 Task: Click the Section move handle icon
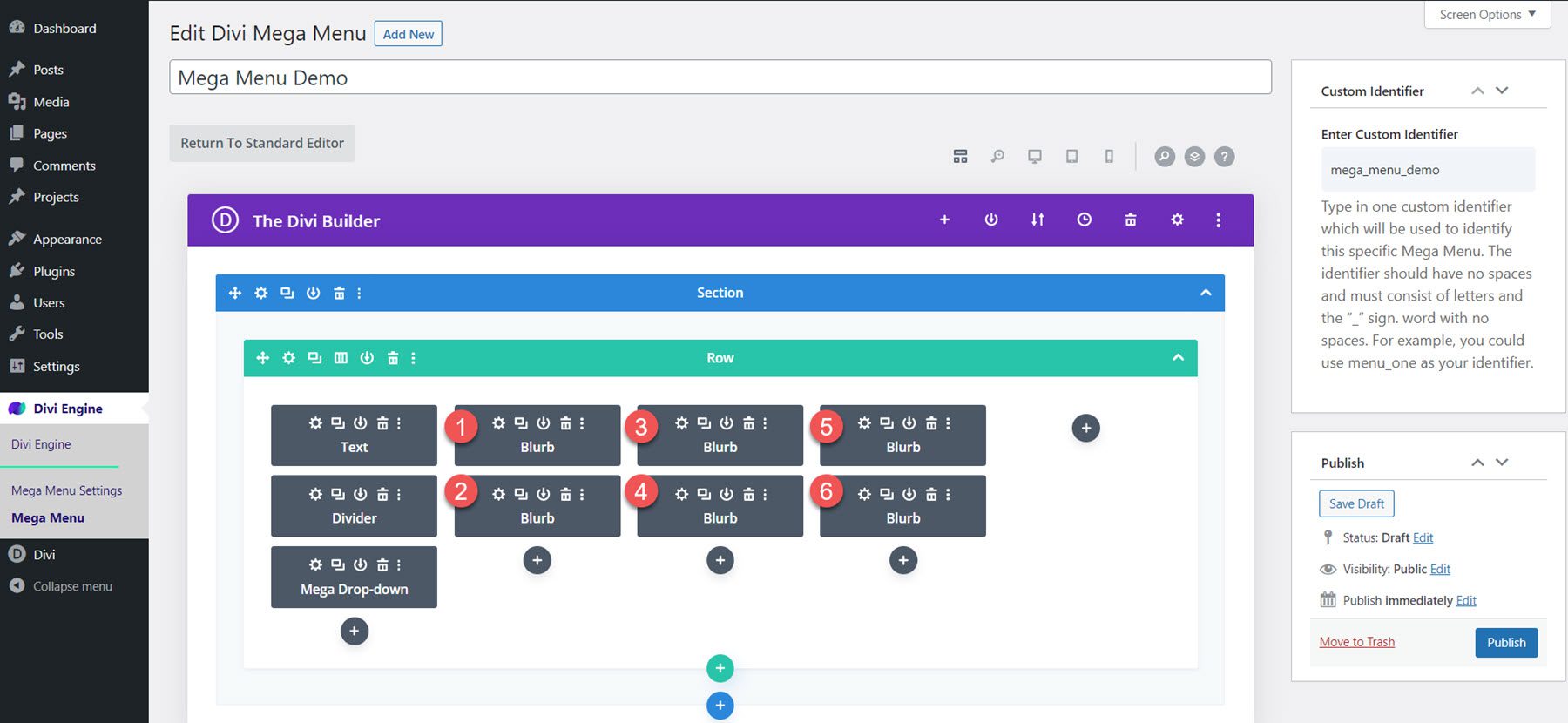(234, 293)
